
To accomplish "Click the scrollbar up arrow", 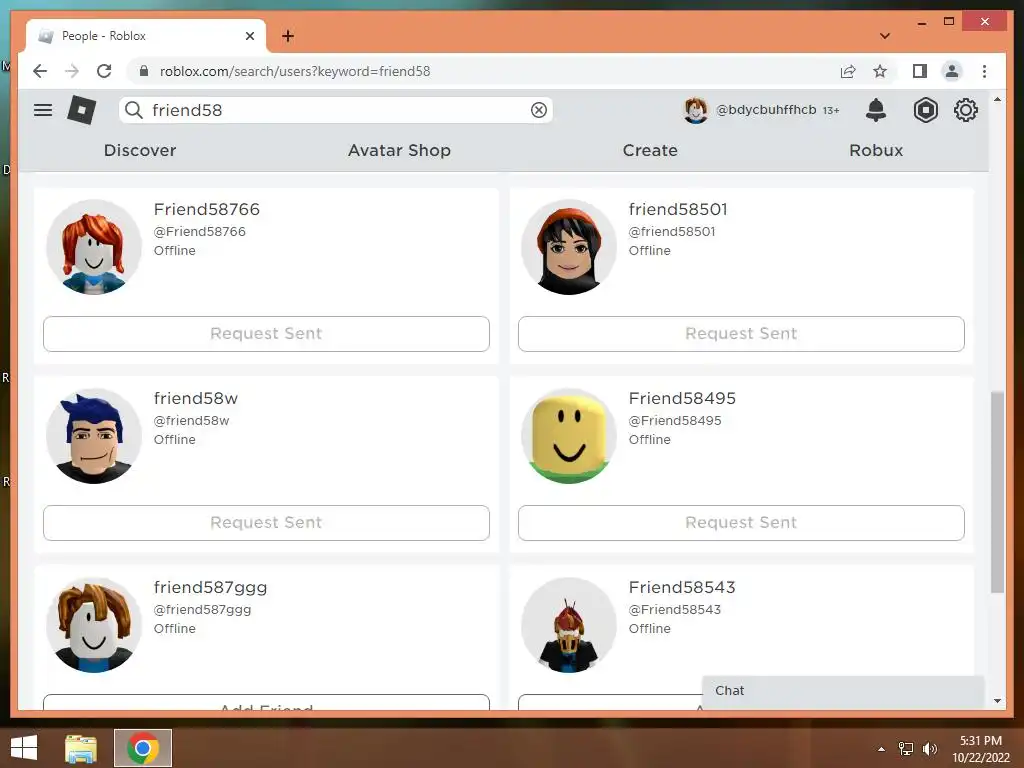I will click(997, 100).
